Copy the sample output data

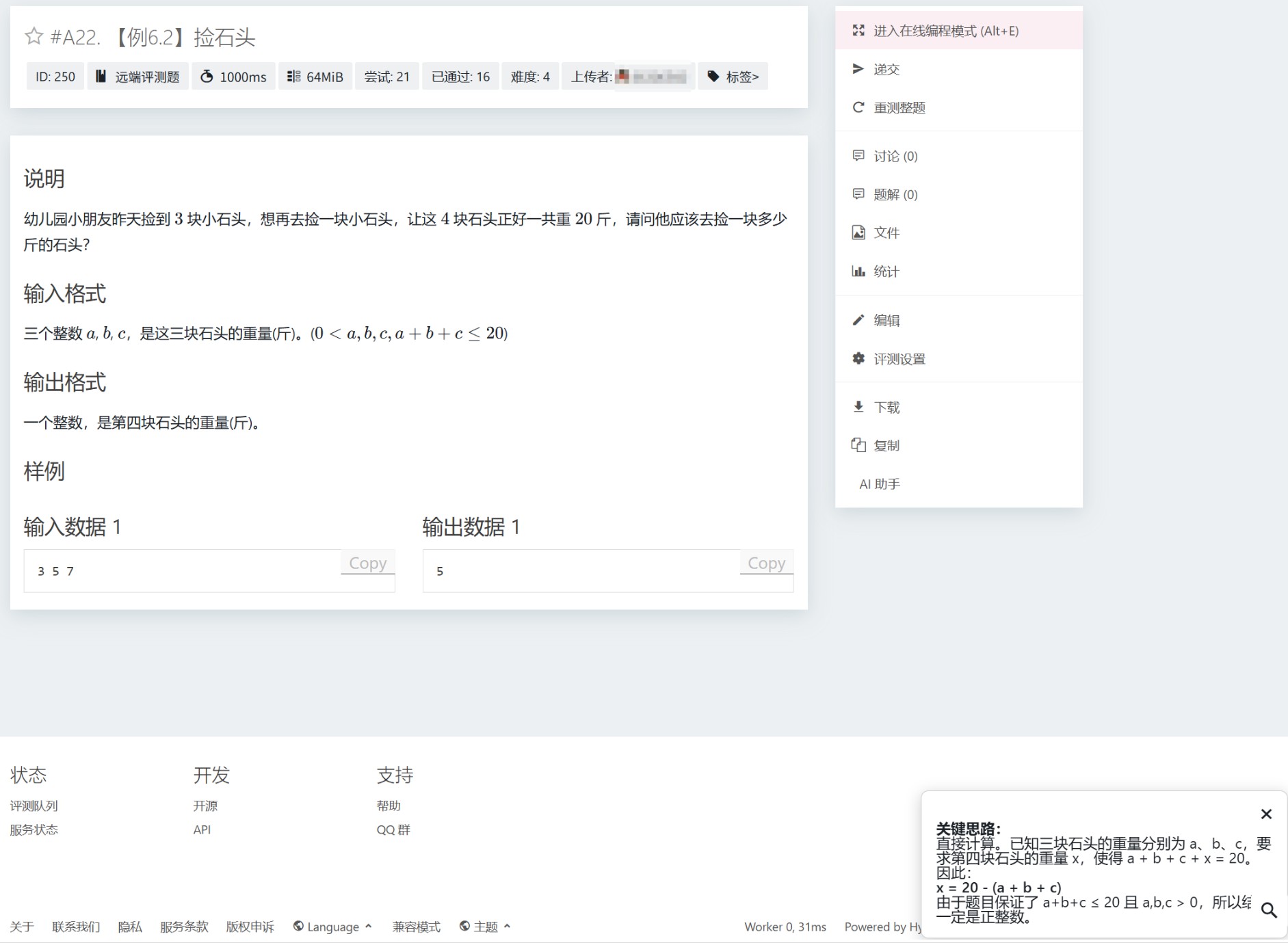(766, 563)
